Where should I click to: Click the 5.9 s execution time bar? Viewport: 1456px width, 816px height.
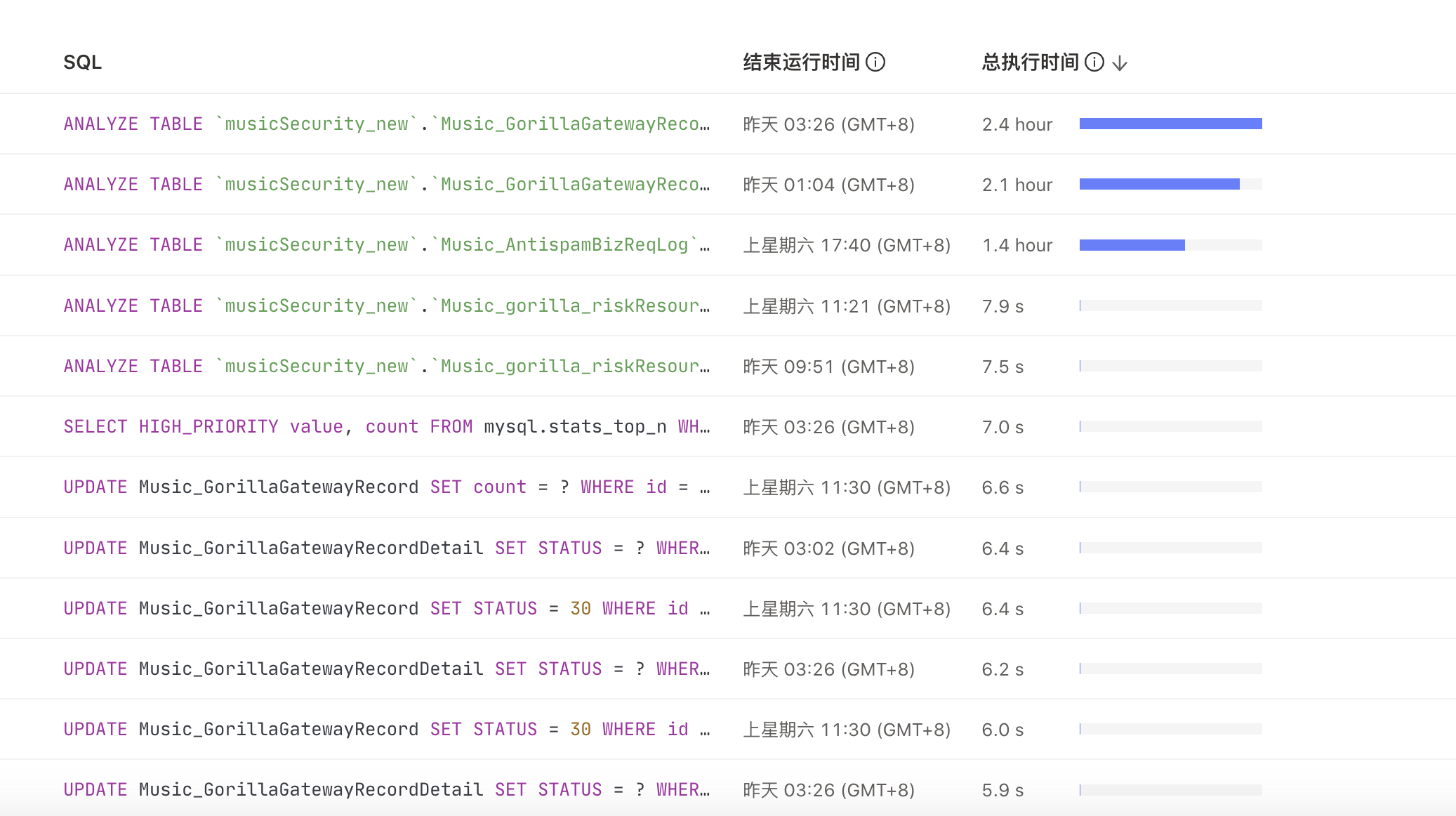pyautogui.click(x=1171, y=790)
